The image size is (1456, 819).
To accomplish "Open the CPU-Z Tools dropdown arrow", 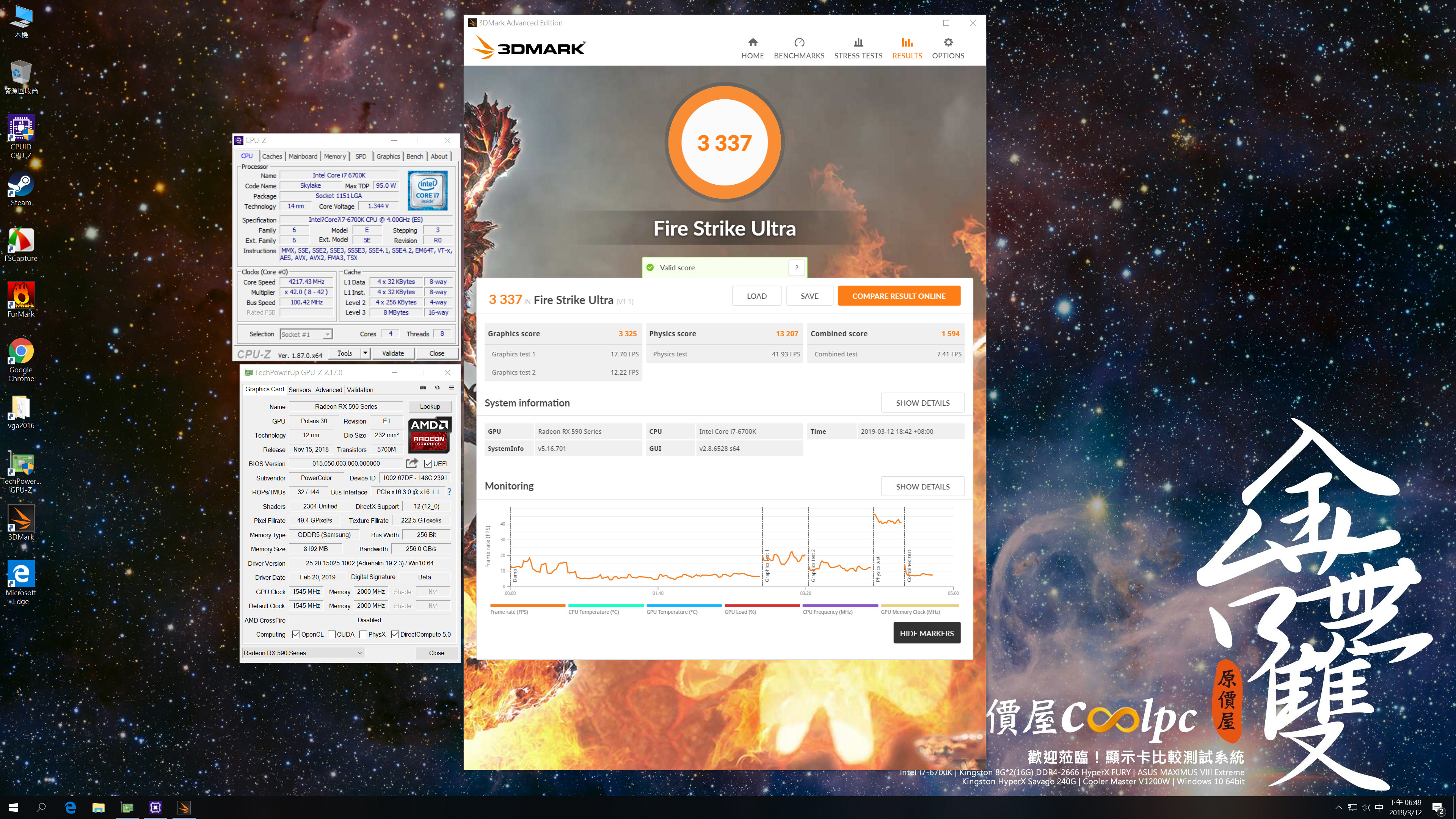I will pyautogui.click(x=365, y=353).
